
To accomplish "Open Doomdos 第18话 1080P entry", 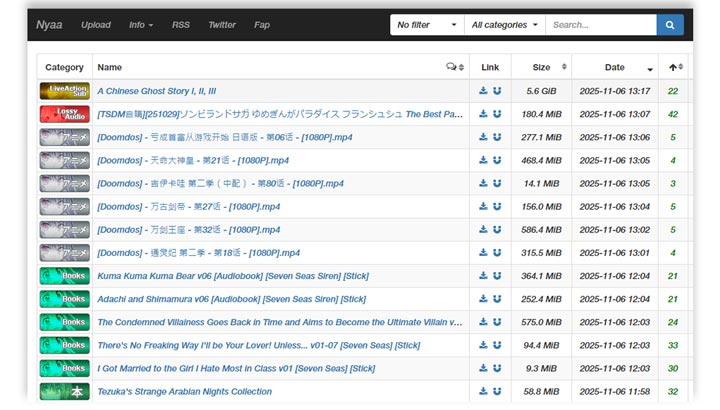I will [198, 253].
